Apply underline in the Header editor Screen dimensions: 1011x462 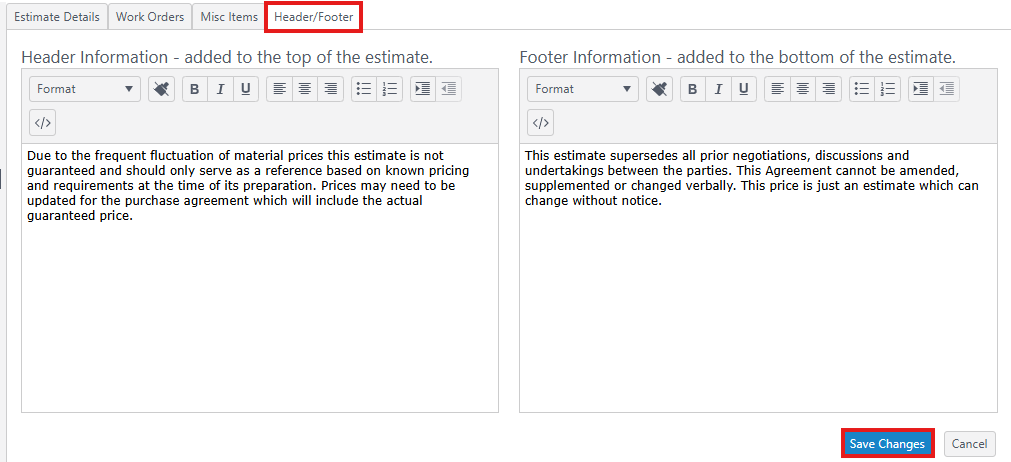point(246,89)
